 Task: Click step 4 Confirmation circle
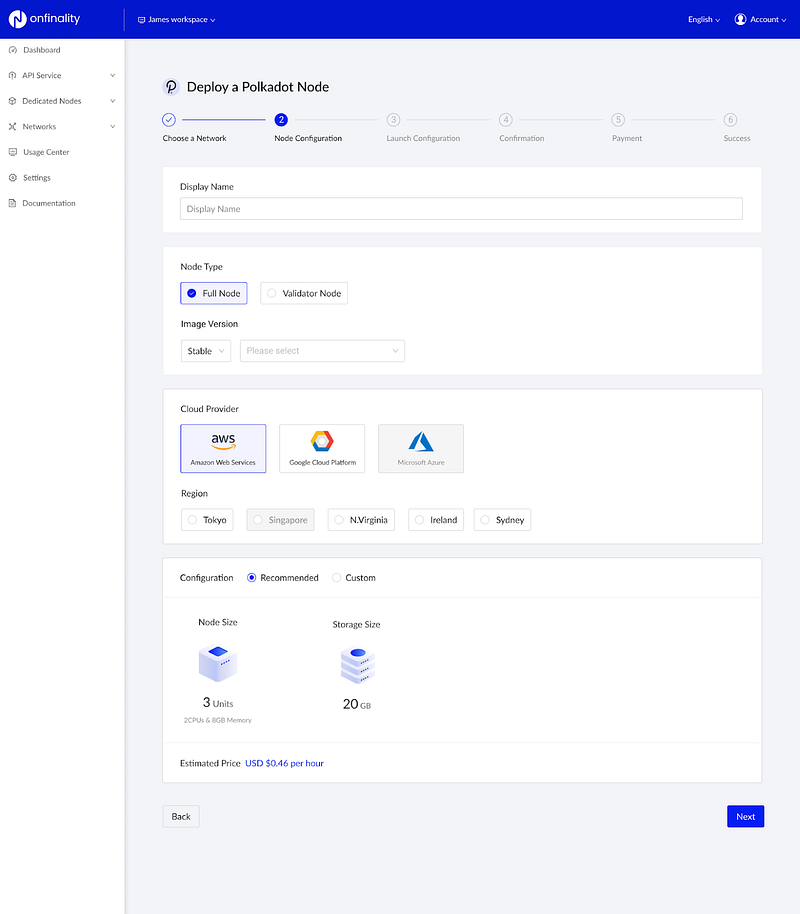pyautogui.click(x=506, y=119)
